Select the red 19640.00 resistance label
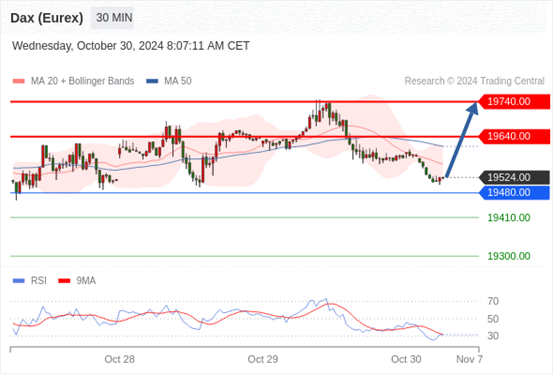The width and height of the screenshot is (553, 375). point(514,136)
